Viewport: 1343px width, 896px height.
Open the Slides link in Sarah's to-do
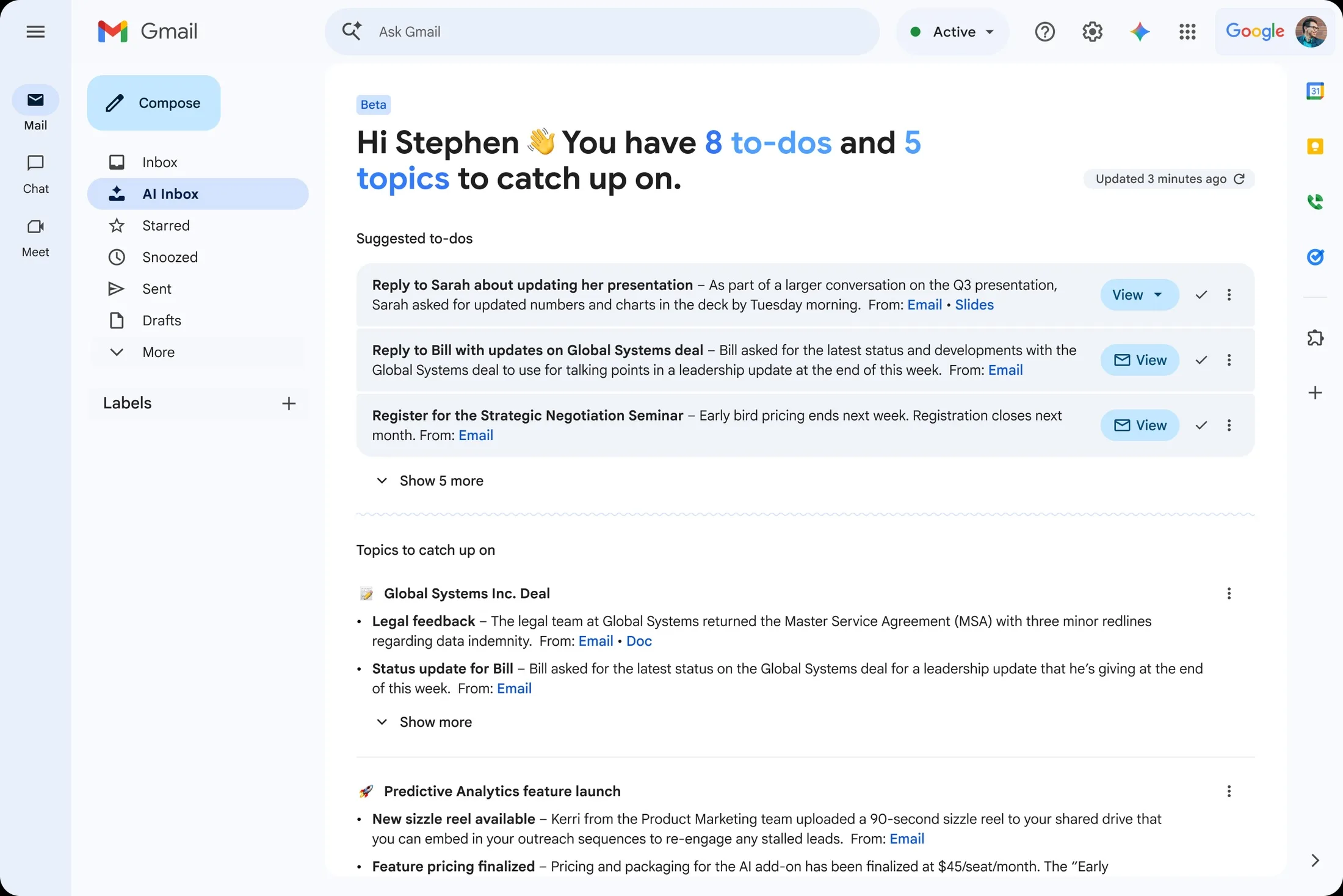pos(974,305)
